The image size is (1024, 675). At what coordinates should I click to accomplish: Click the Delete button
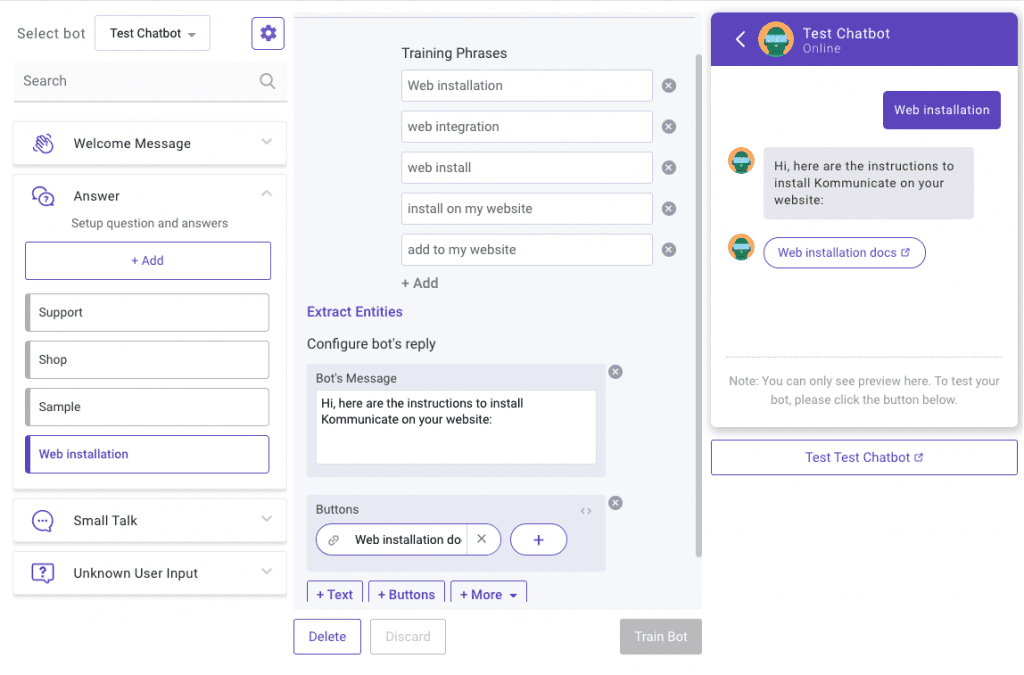(x=327, y=636)
